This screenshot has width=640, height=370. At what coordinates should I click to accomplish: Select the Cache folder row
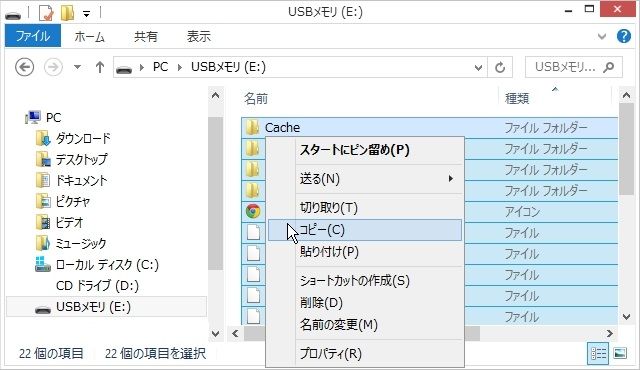429,128
